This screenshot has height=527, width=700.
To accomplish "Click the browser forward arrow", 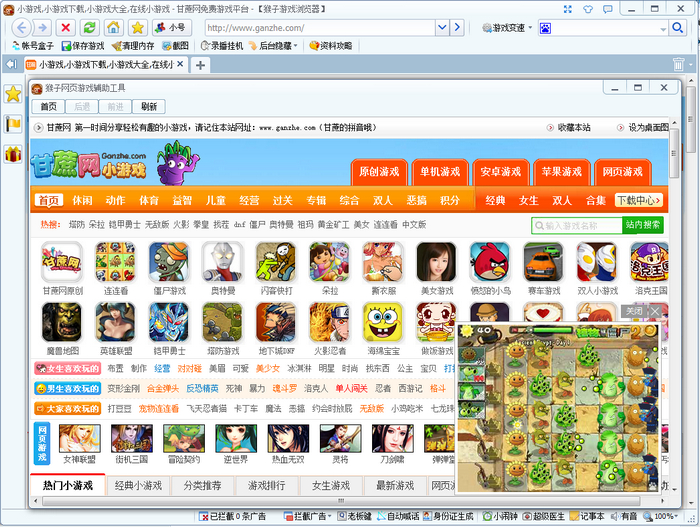I will (42, 28).
